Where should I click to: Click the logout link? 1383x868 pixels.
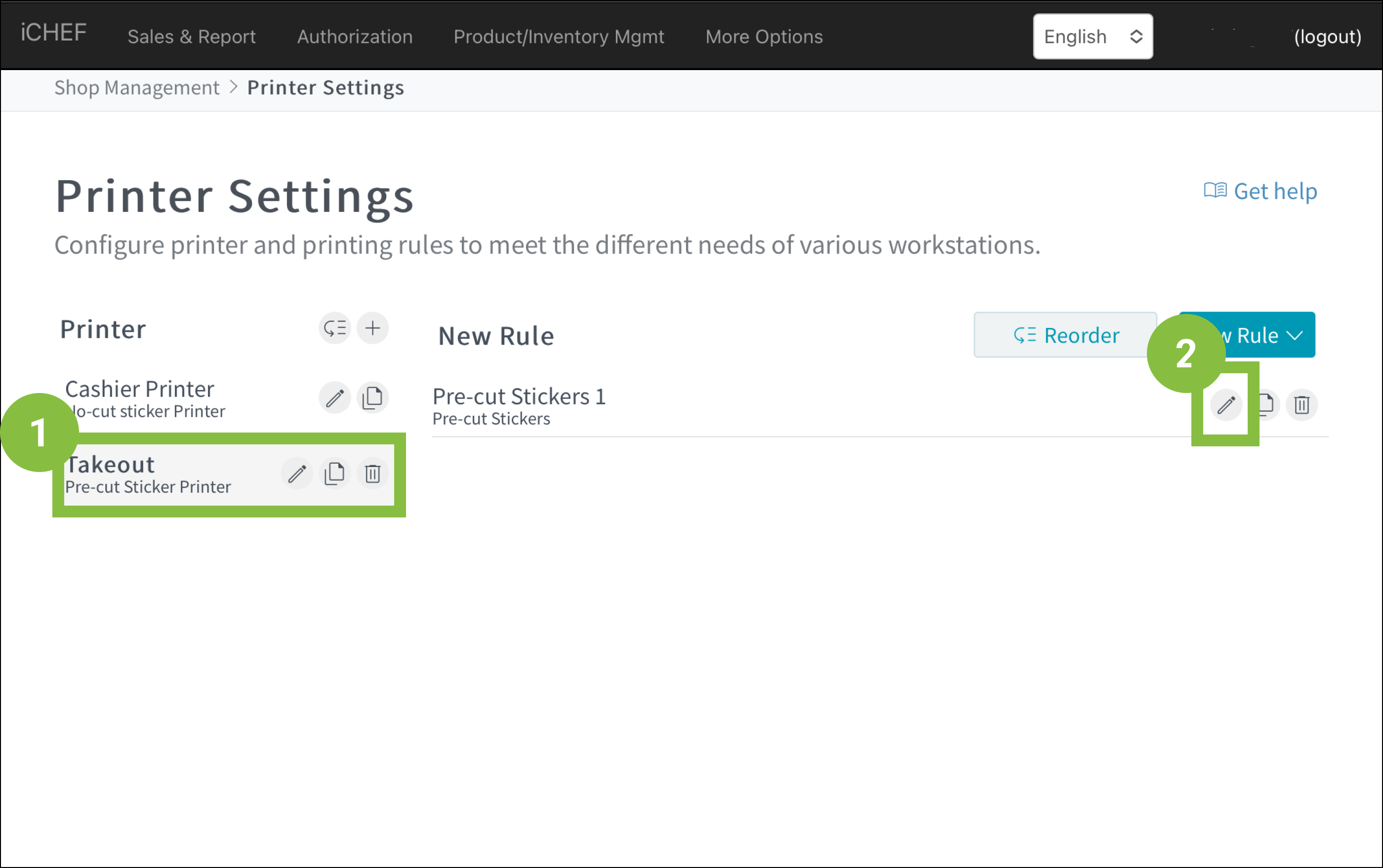point(1327,37)
